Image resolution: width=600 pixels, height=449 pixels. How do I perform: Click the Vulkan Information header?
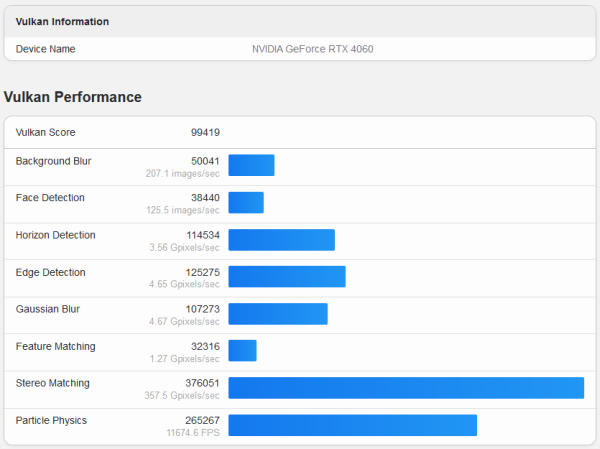click(63, 21)
